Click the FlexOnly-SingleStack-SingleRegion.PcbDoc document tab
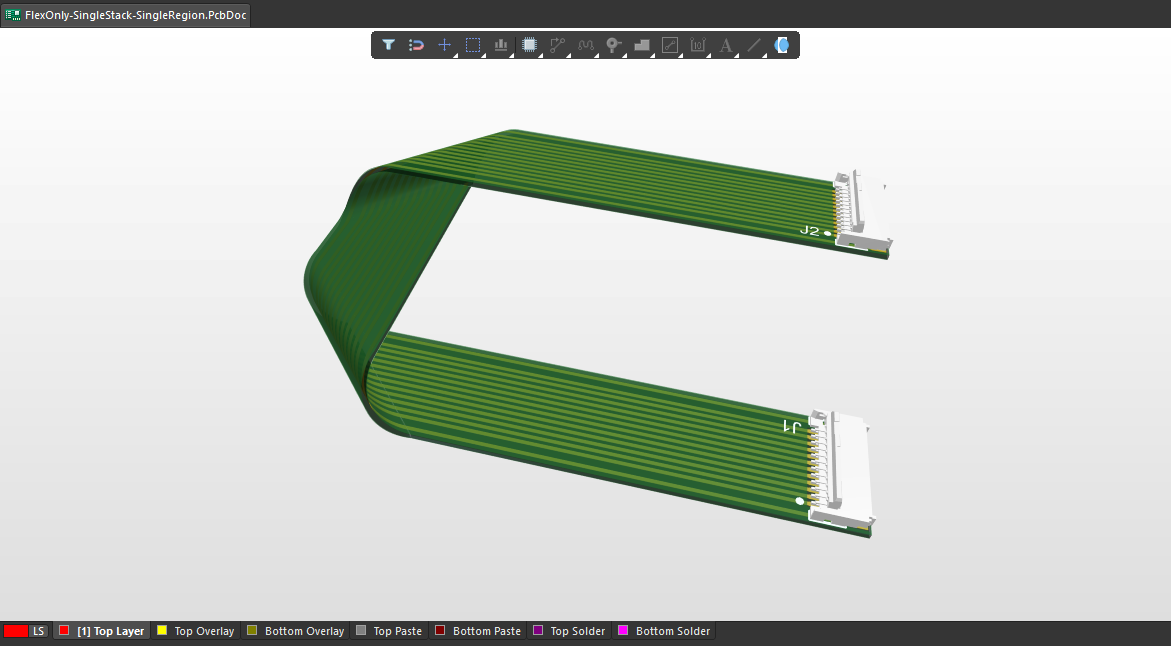This screenshot has width=1171, height=646. point(126,15)
